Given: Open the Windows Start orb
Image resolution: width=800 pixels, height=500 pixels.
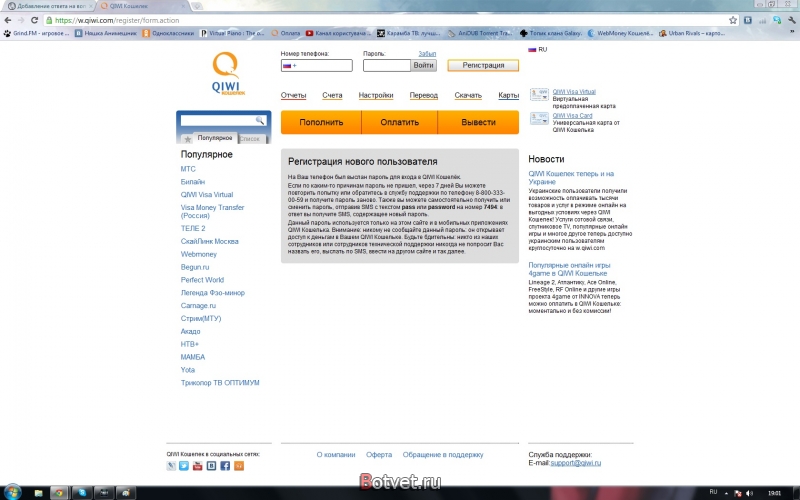Looking at the screenshot, I should (12, 492).
